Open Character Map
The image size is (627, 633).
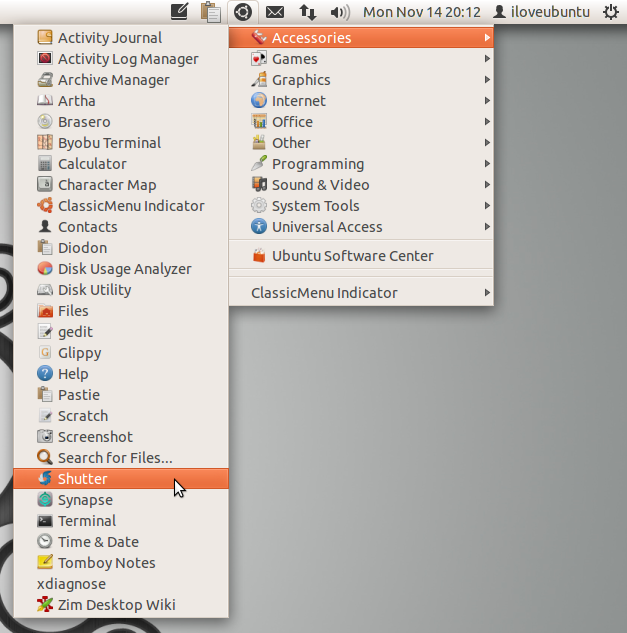[x=121, y=184]
